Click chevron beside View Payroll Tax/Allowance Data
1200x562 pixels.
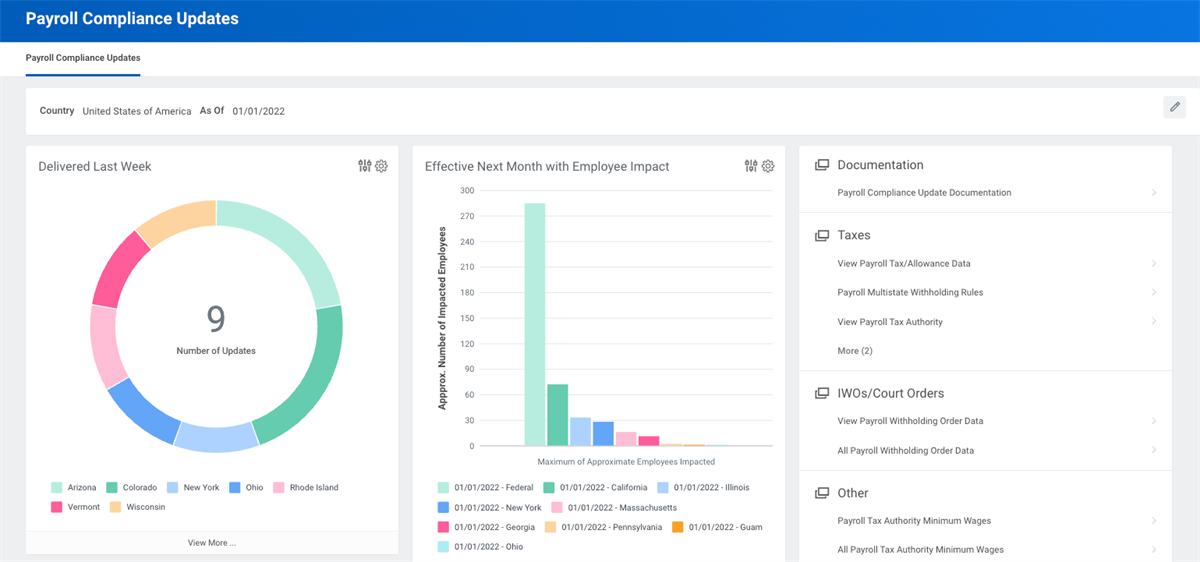click(1154, 264)
